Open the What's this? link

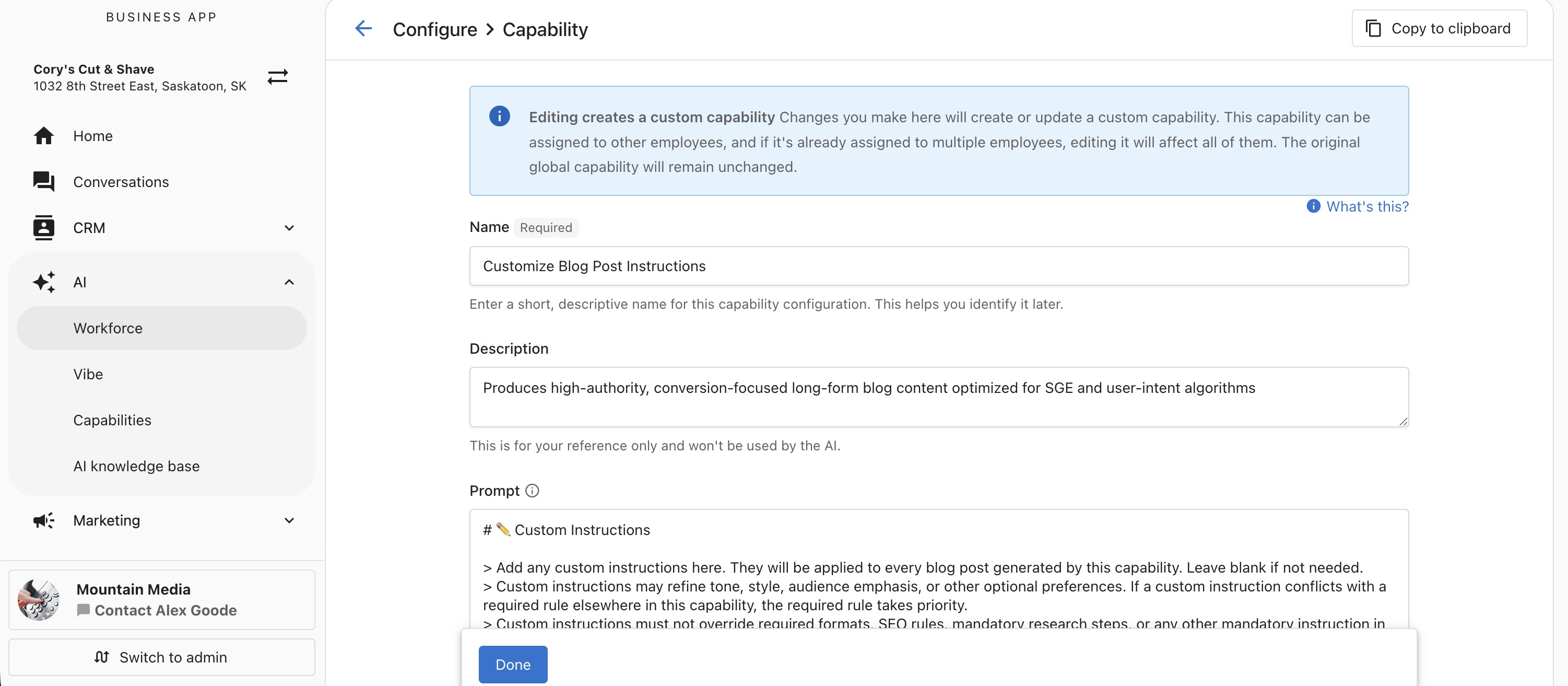(x=1367, y=206)
